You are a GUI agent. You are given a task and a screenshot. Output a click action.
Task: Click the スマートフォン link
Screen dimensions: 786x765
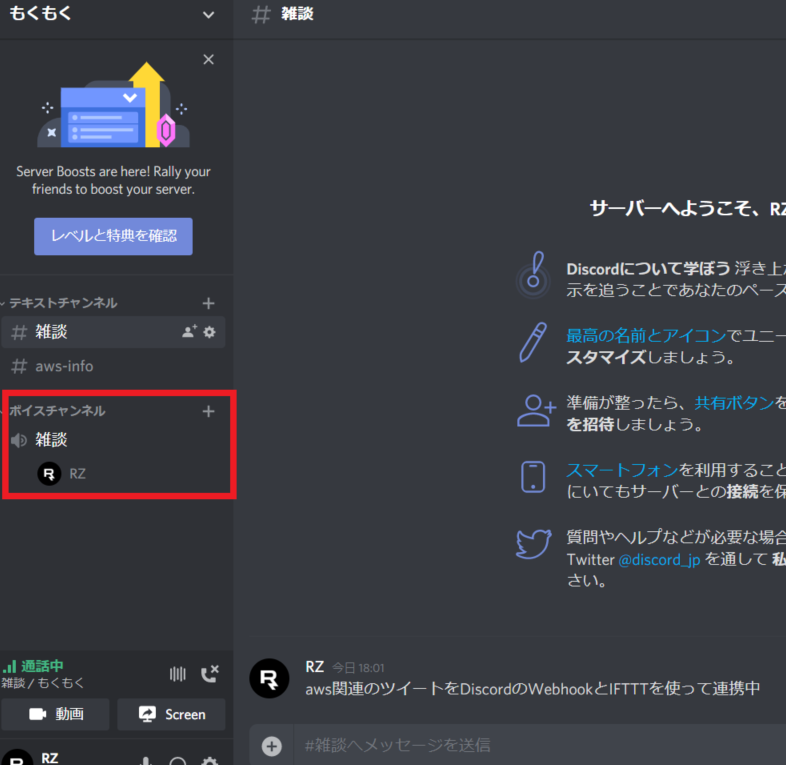(622, 470)
